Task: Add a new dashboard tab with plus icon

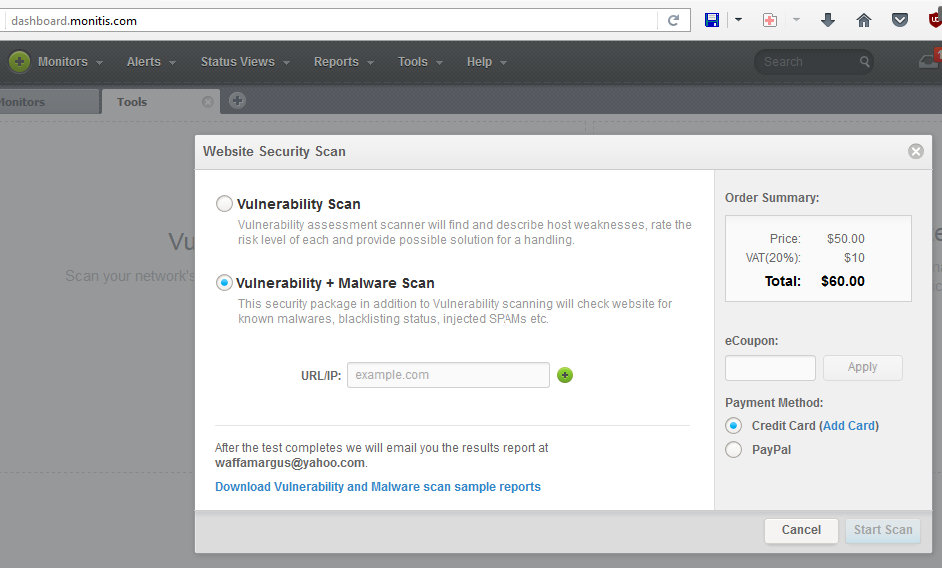Action: pos(237,100)
